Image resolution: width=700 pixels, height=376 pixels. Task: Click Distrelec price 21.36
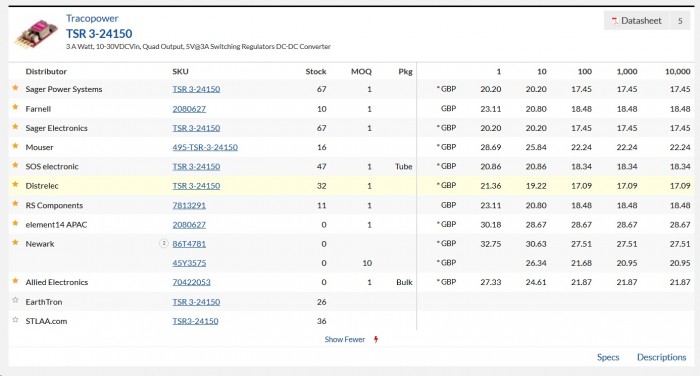pyautogui.click(x=491, y=186)
